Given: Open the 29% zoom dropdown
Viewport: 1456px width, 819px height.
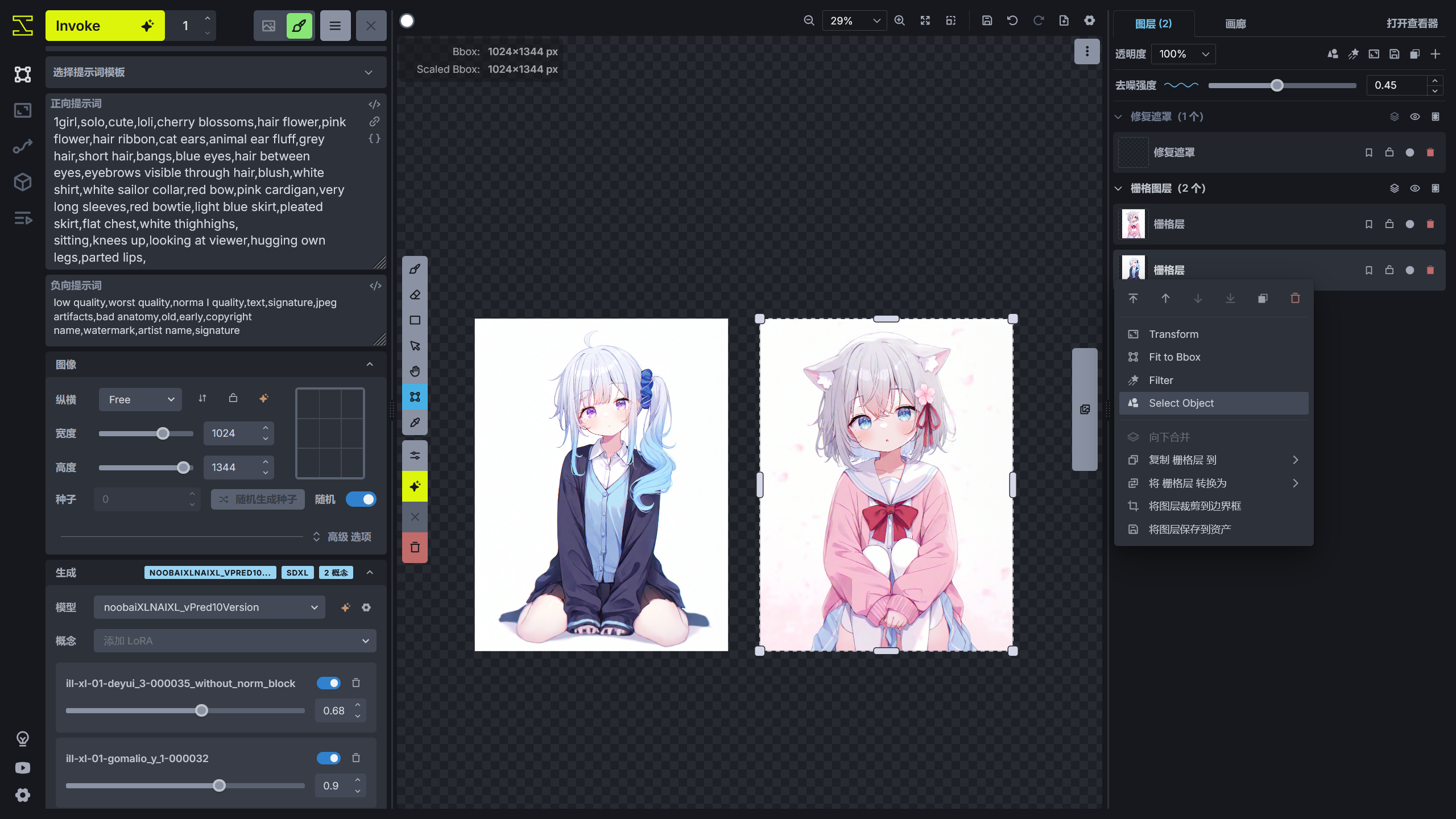Looking at the screenshot, I should click(853, 20).
